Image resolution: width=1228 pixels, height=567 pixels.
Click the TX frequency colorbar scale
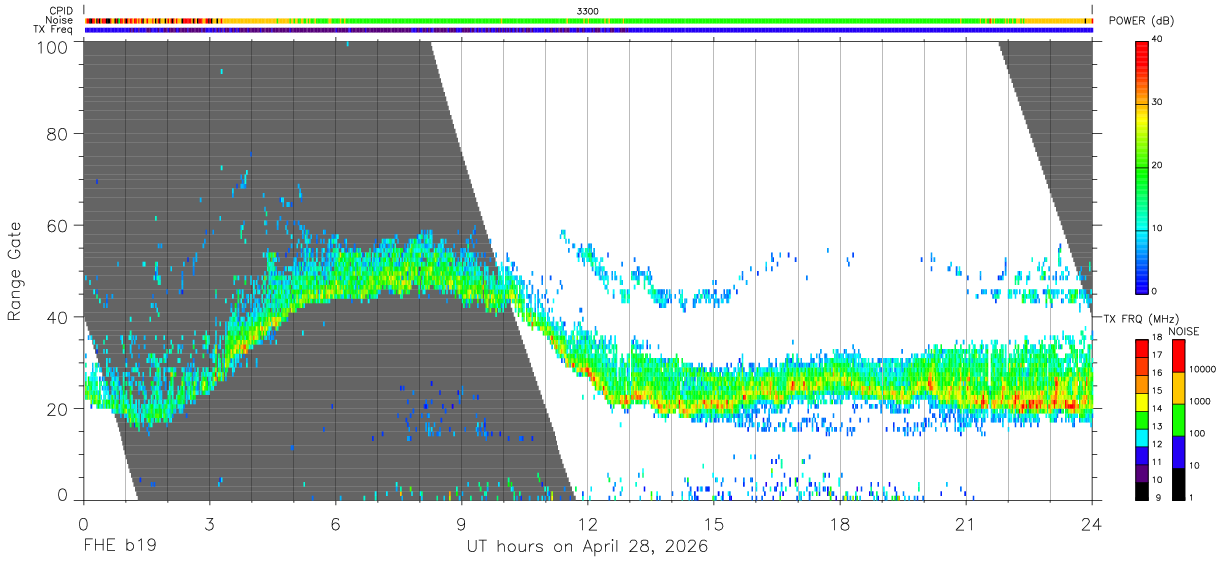[x=1142, y=418]
